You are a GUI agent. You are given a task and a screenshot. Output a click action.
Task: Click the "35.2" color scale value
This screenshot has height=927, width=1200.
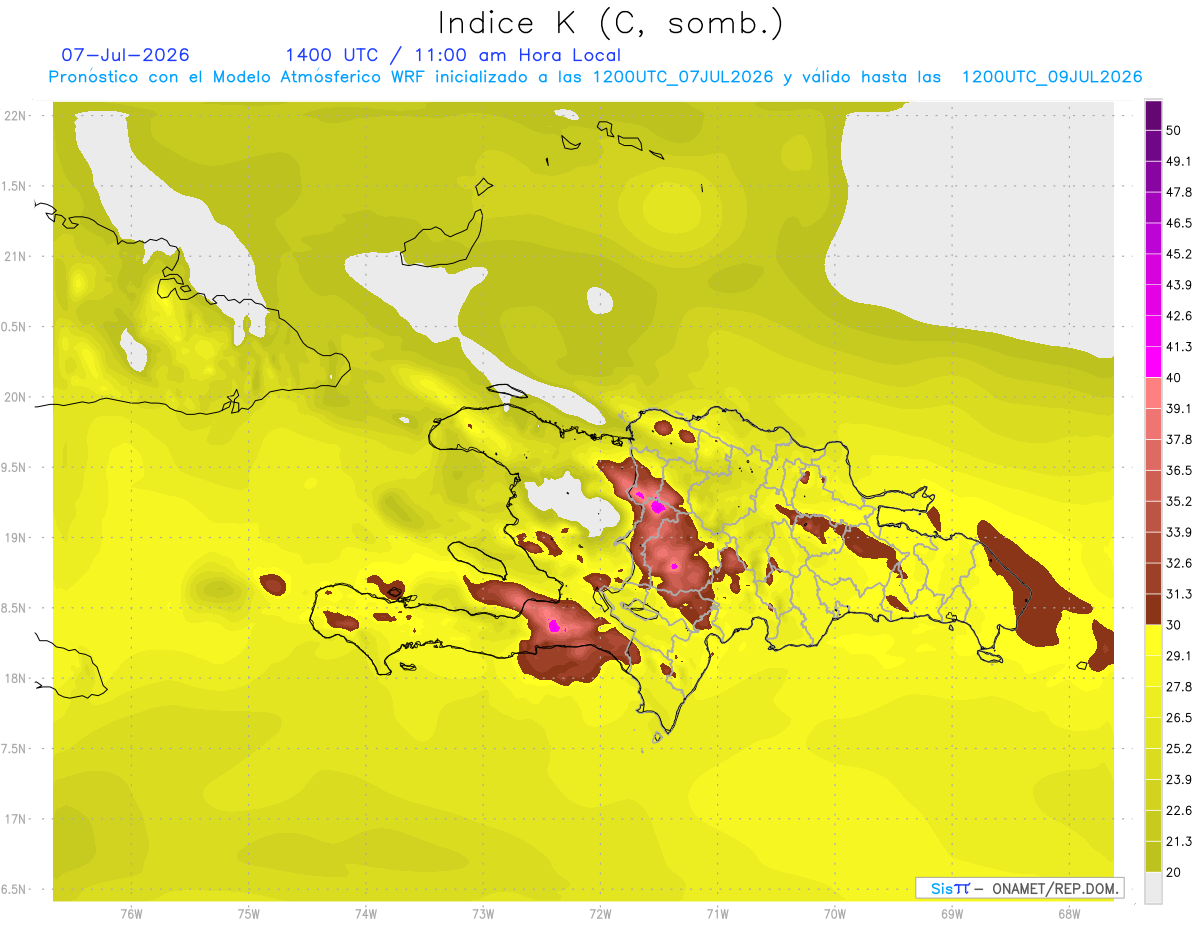1179,501
